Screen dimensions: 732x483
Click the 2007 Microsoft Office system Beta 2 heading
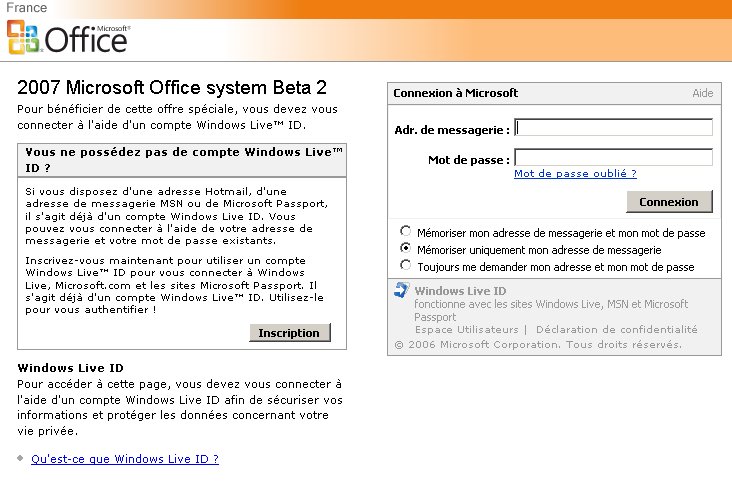click(172, 87)
